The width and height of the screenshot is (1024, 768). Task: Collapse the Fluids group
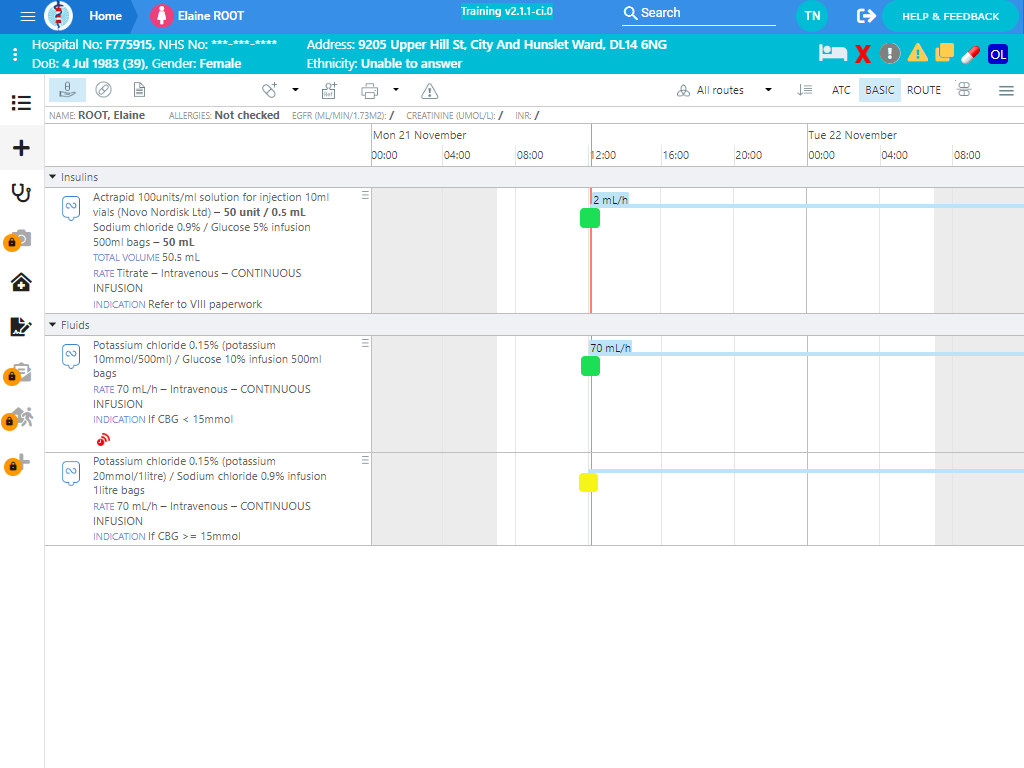tap(53, 325)
